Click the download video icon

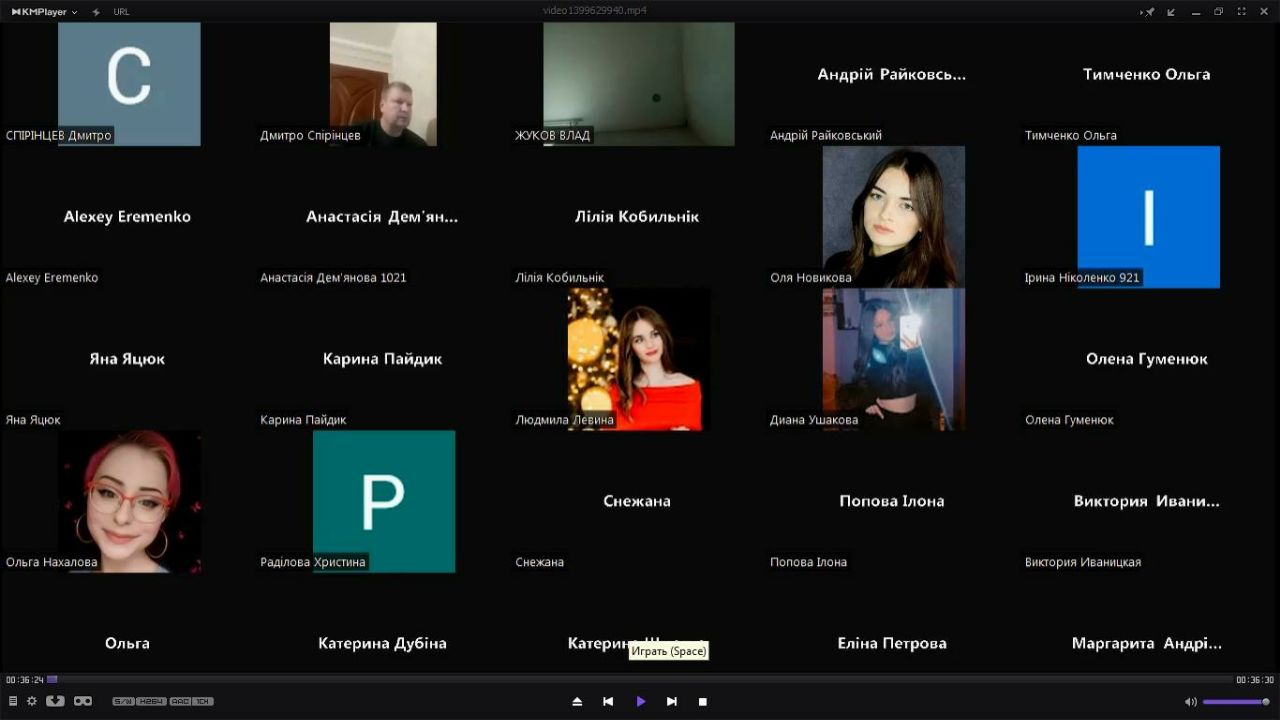click(55, 702)
